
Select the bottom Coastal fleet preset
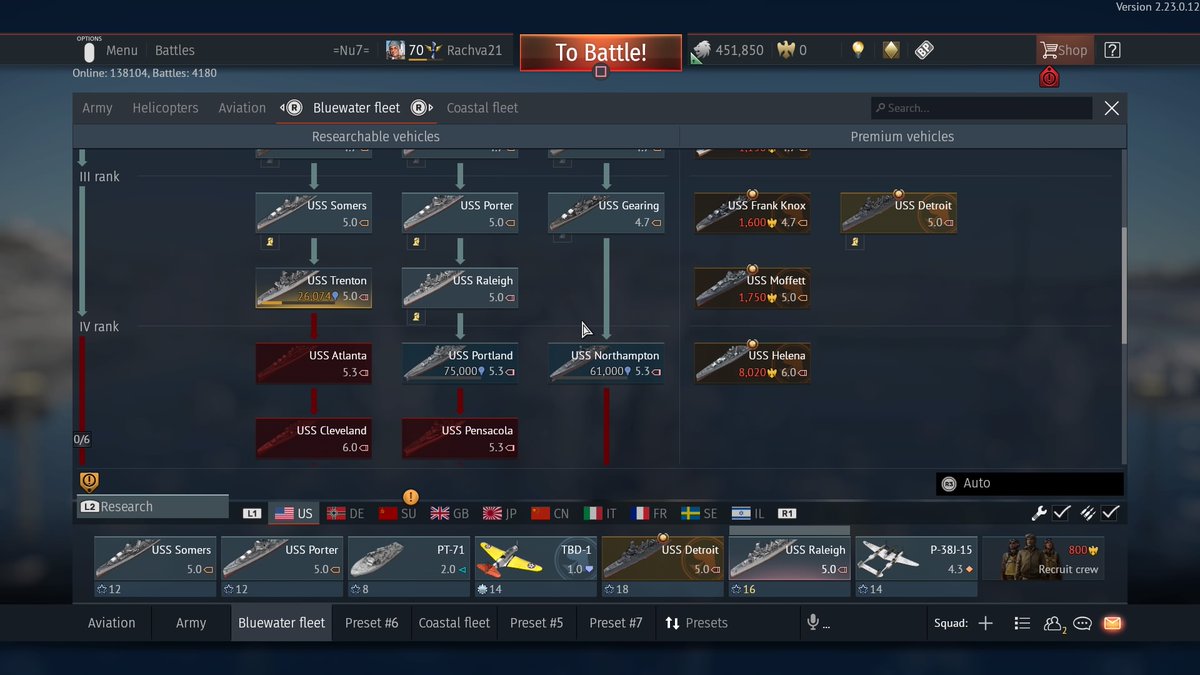point(454,623)
